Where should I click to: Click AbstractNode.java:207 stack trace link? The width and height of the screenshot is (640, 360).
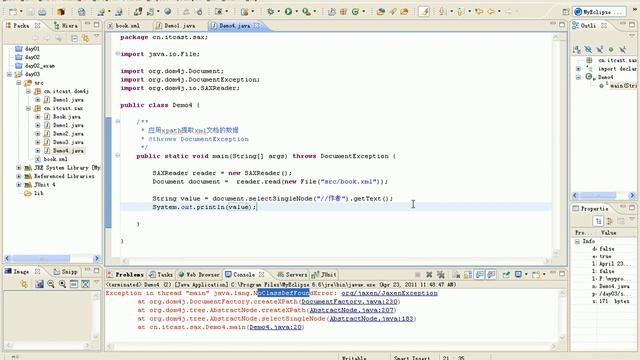point(351,310)
